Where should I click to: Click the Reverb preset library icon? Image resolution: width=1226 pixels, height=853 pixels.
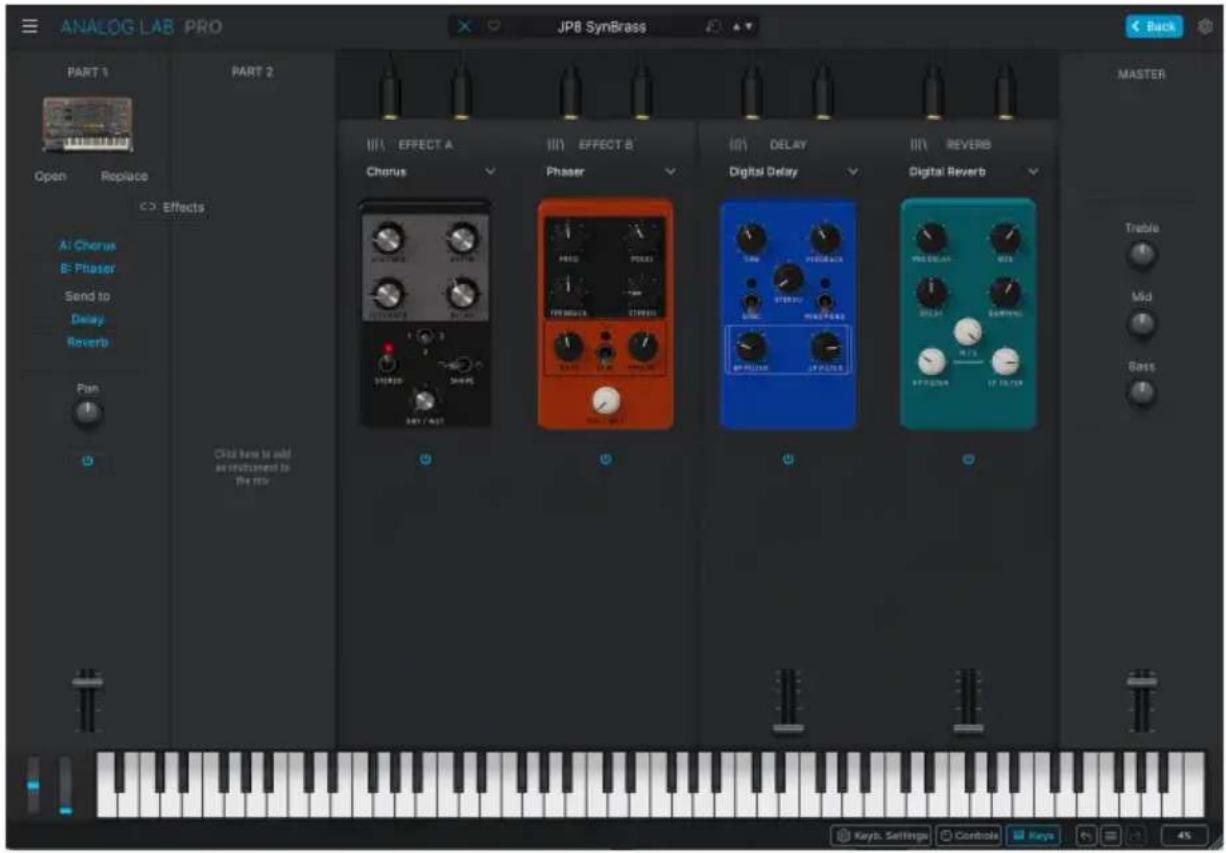(x=919, y=145)
